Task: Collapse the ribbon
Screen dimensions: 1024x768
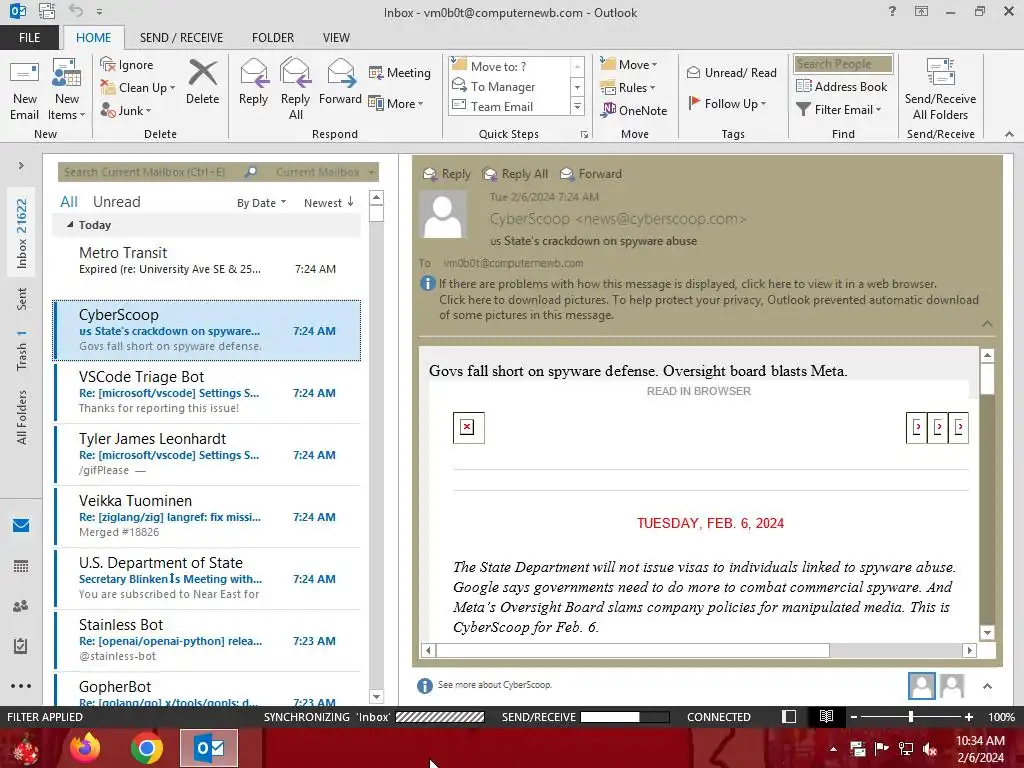Action: click(x=1009, y=134)
